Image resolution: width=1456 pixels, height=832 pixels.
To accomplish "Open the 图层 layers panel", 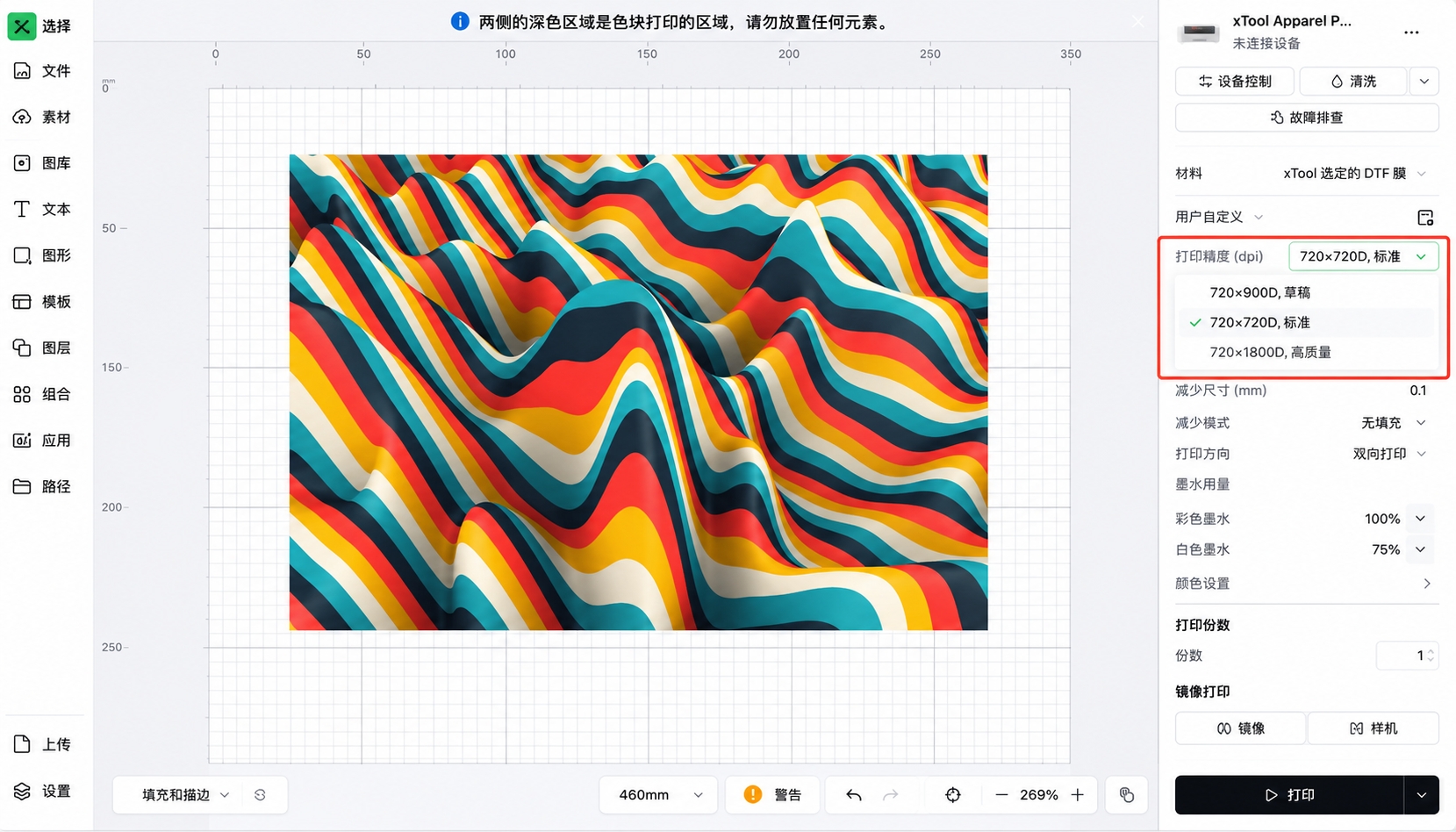I will tap(40, 348).
